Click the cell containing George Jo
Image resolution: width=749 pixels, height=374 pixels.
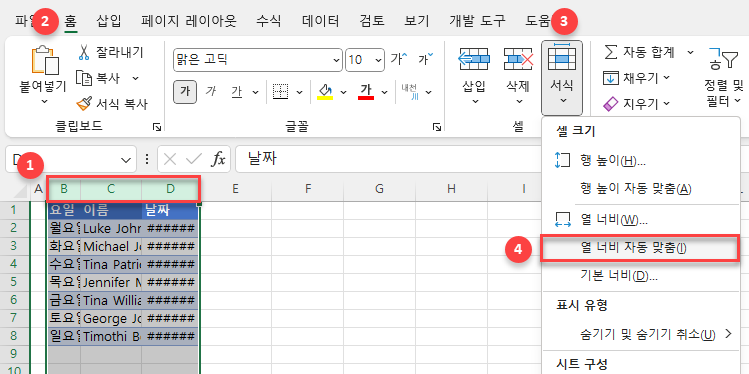pos(111,318)
